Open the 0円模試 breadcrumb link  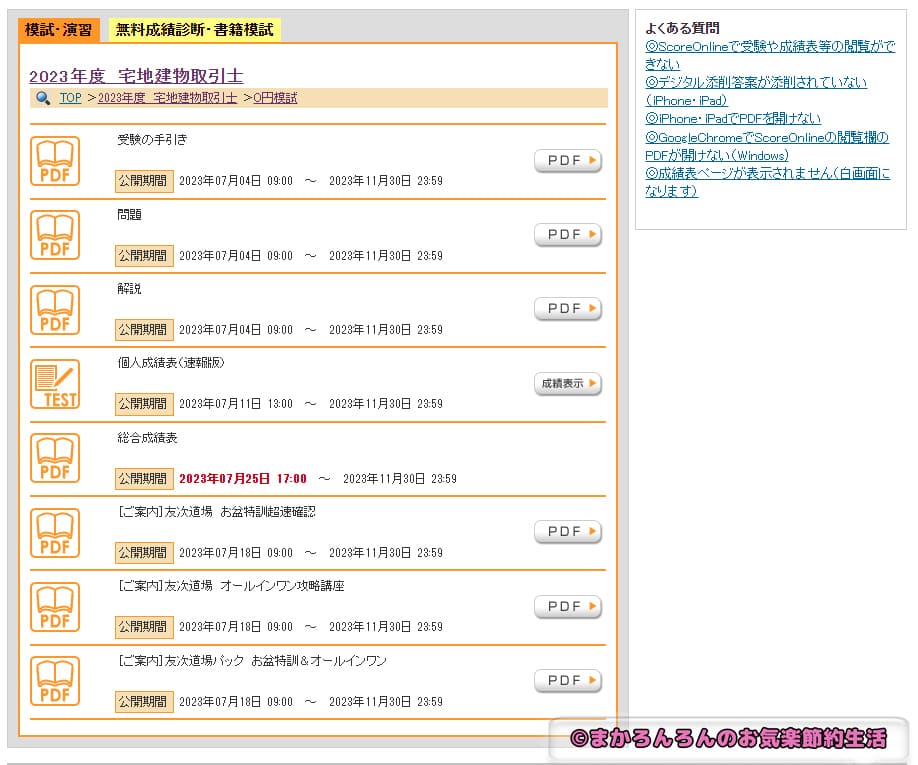point(275,98)
